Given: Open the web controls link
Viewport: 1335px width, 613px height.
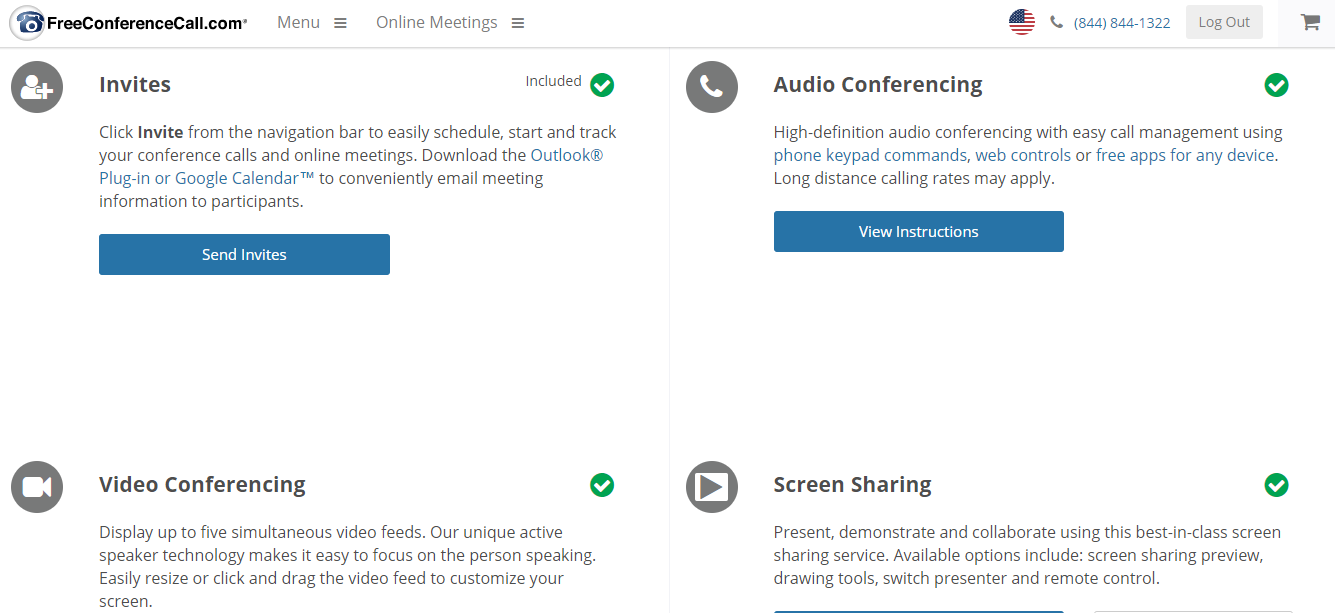Looking at the screenshot, I should click(1023, 155).
